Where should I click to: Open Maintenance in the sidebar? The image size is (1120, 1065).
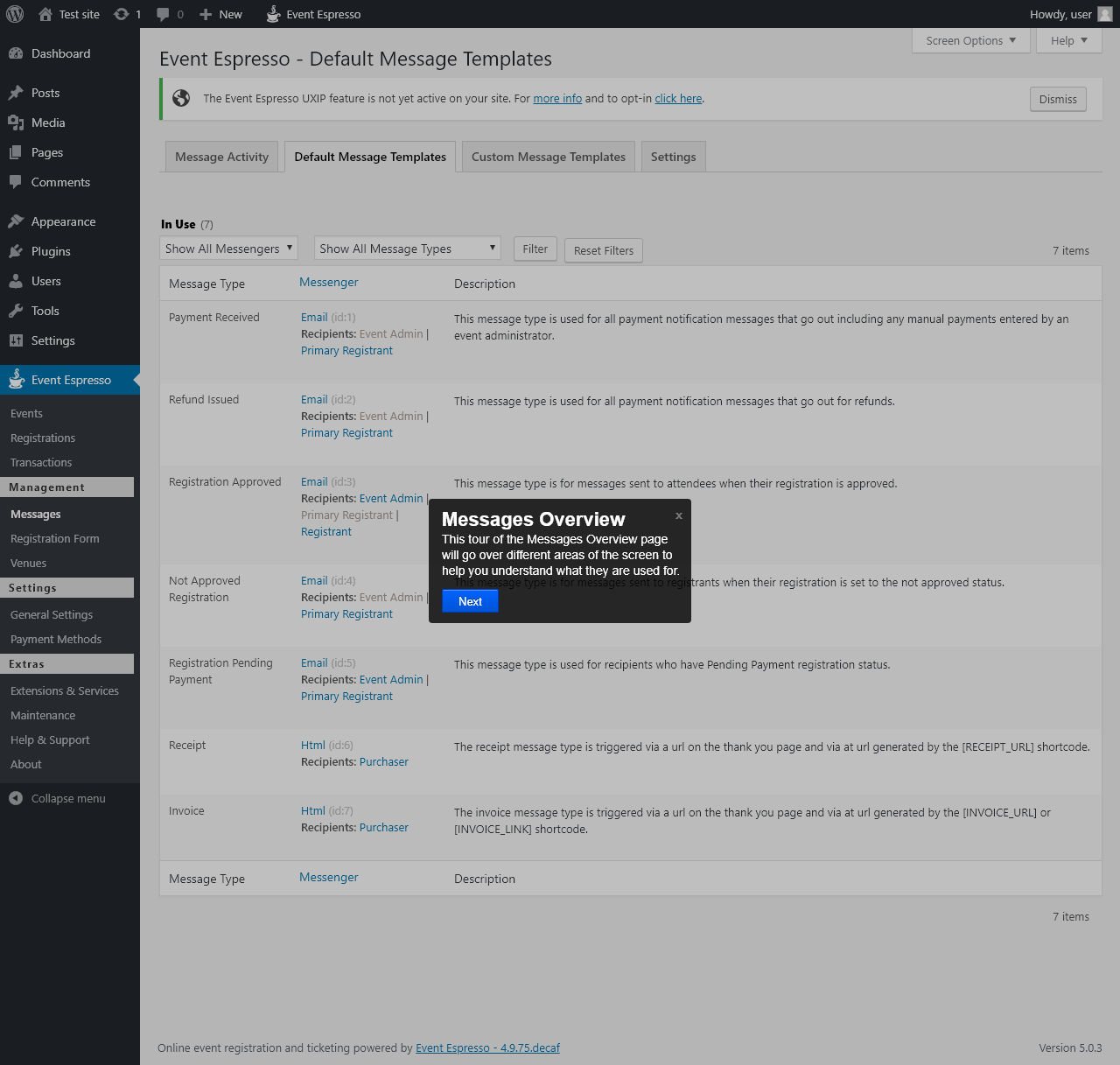43,715
